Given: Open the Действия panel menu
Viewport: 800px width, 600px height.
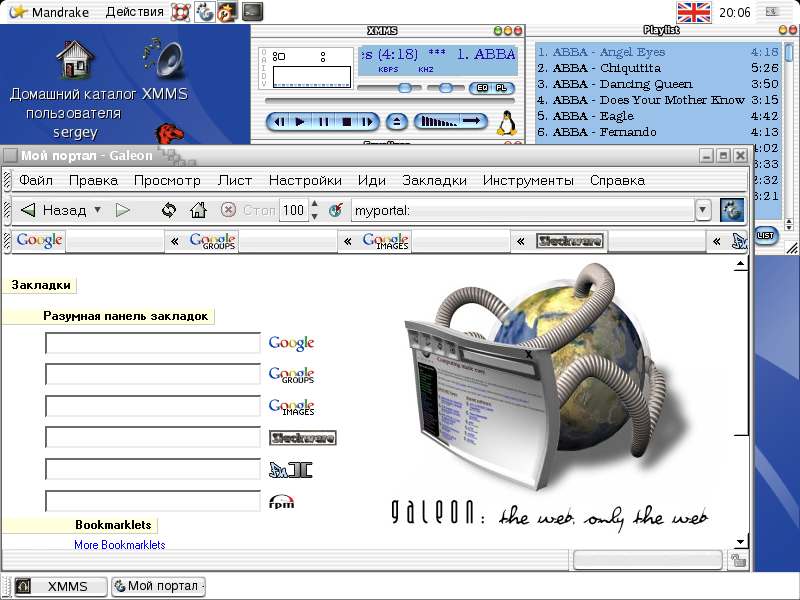Looking at the screenshot, I should click(x=134, y=12).
